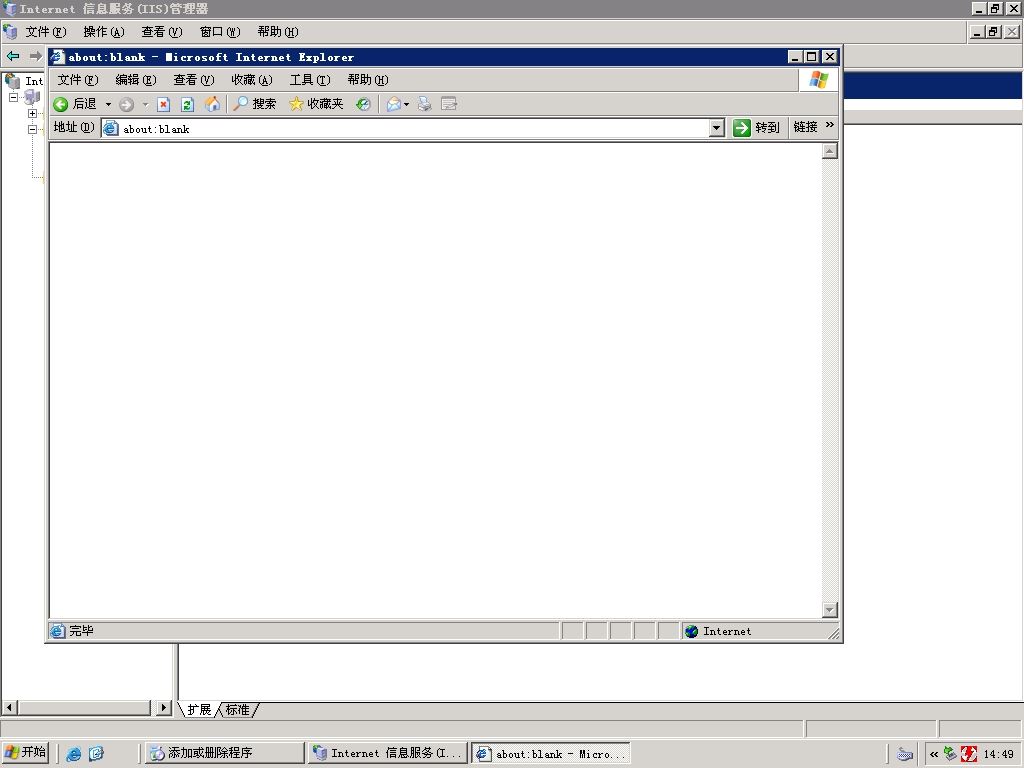Switch to the 扩展 tab in IIS Manager
The image size is (1024, 768).
click(199, 709)
